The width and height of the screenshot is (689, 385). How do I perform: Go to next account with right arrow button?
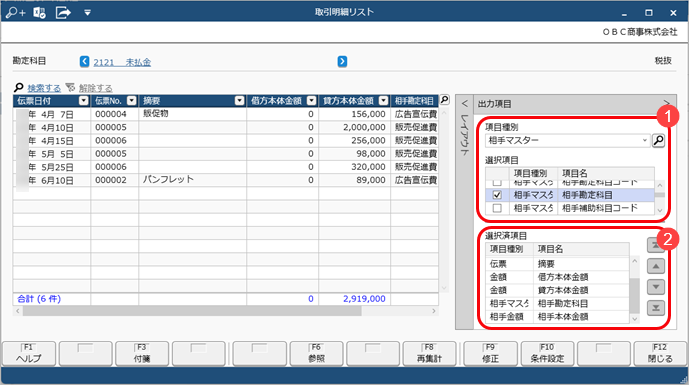342,62
